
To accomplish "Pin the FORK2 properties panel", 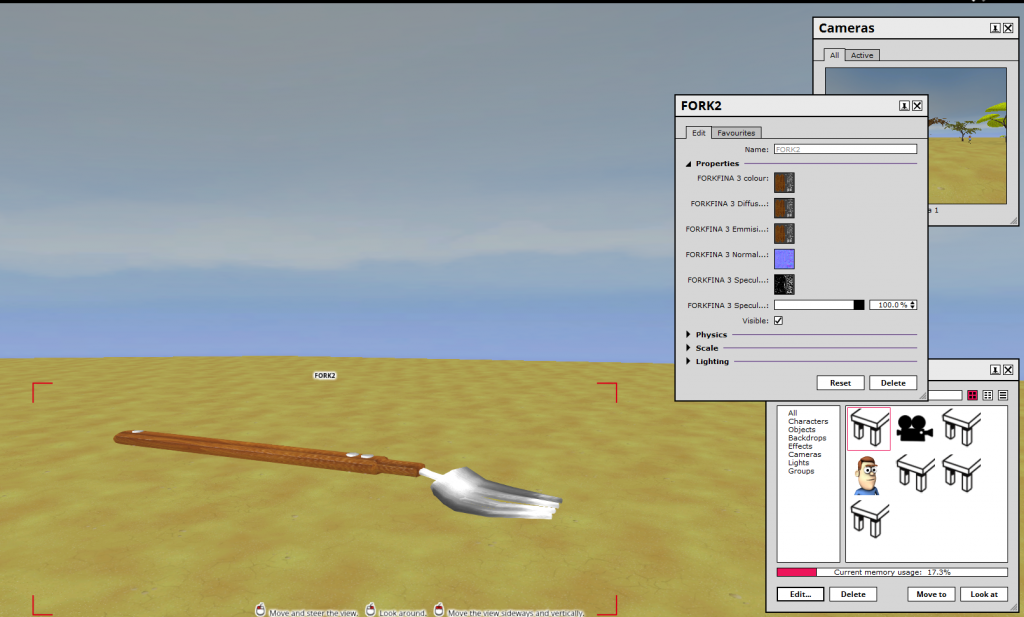I will click(x=904, y=106).
